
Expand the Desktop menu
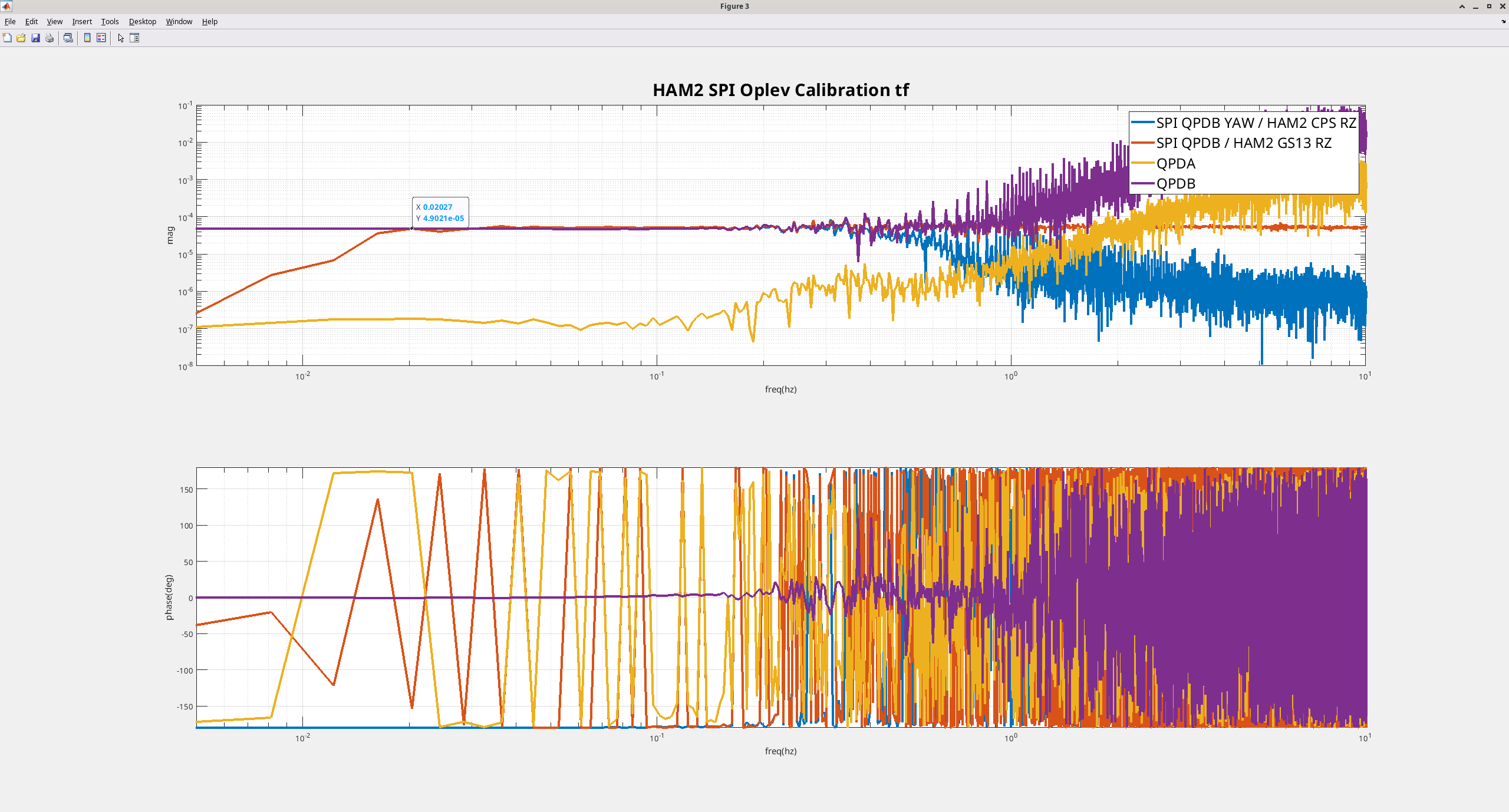143,21
